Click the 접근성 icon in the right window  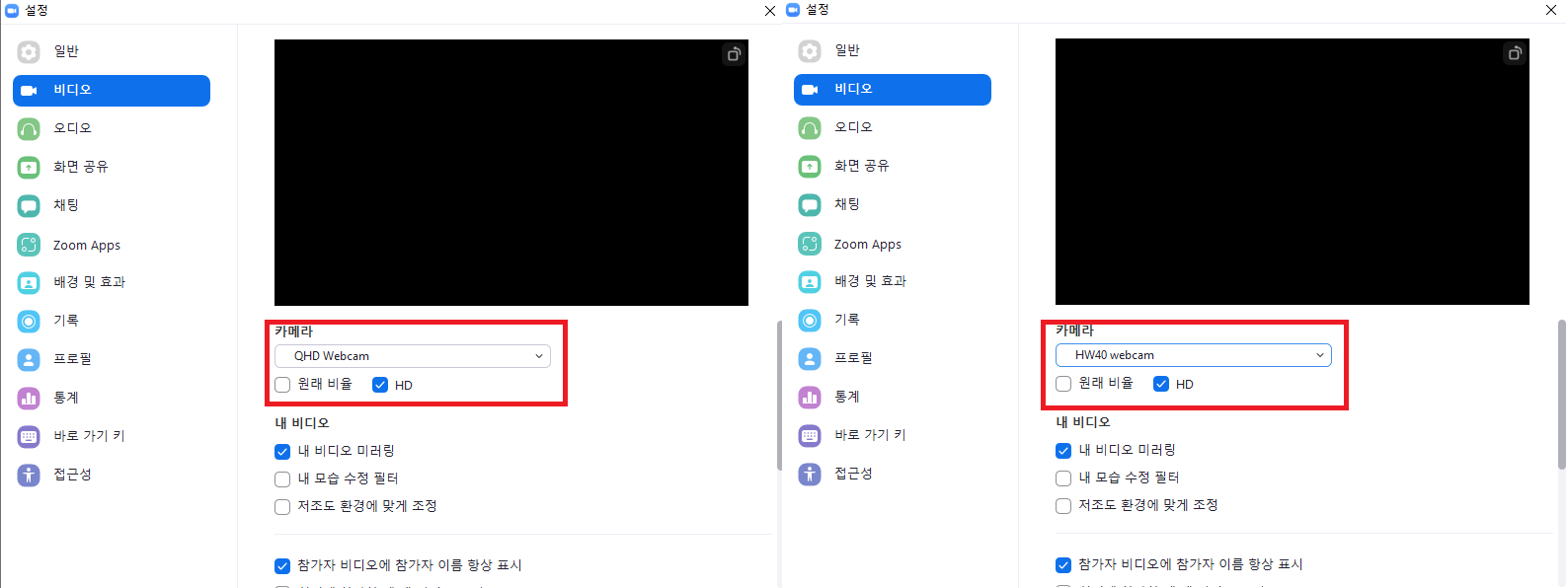(x=810, y=474)
